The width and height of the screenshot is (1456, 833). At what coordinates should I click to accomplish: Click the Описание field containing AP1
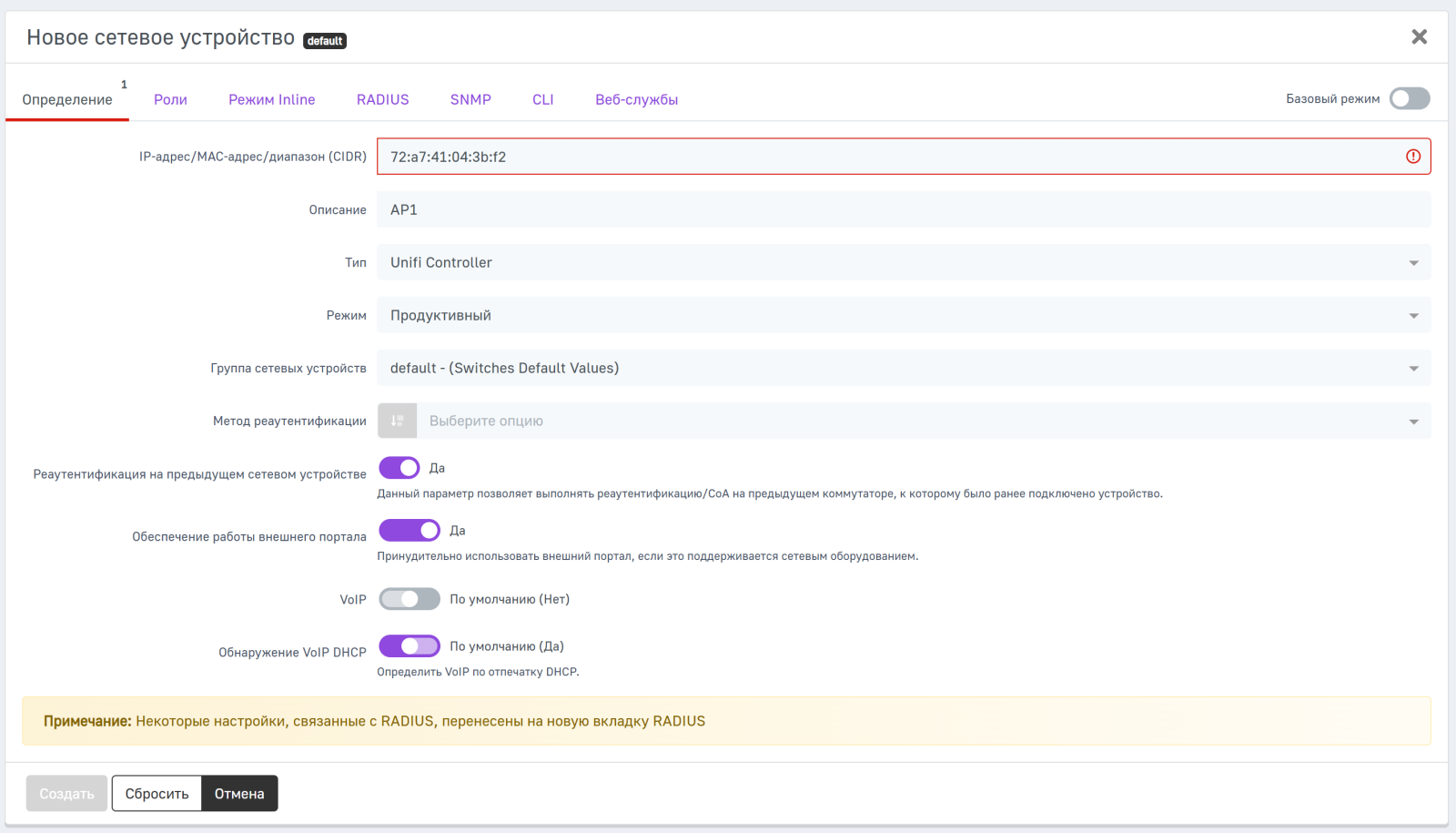click(903, 209)
